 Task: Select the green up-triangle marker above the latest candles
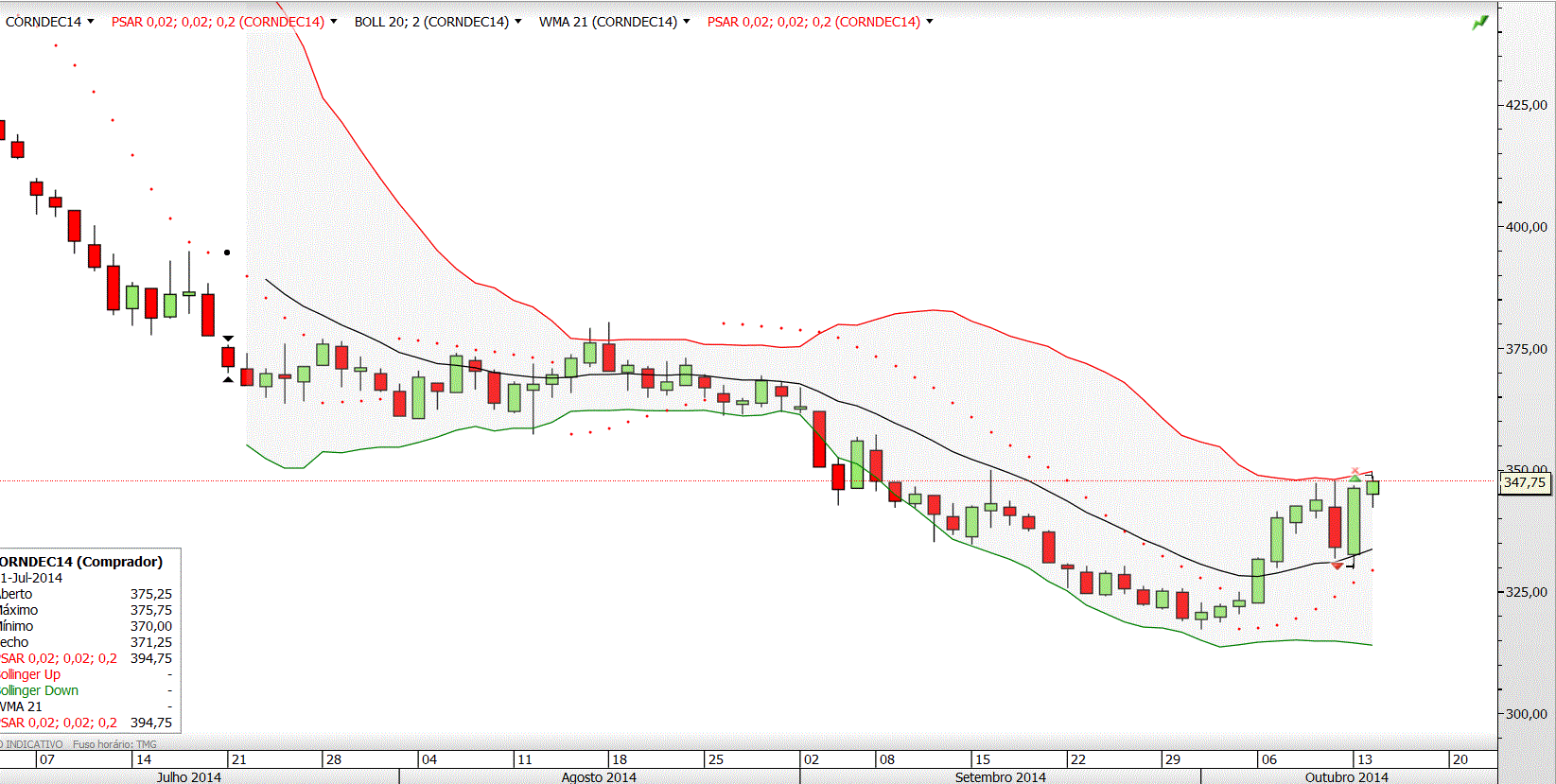coord(1355,479)
